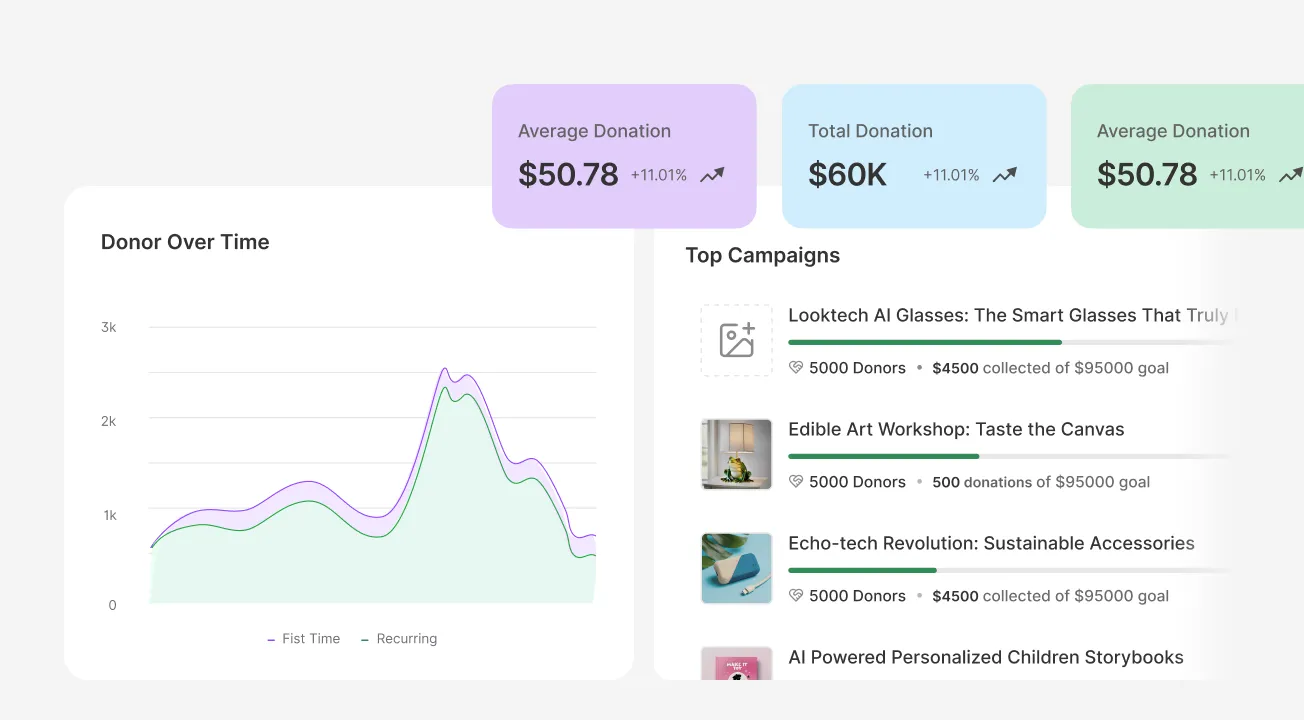Select the Echo-tech Revolution product thumbnail
Viewport: 1304px width, 720px height.
point(737,568)
